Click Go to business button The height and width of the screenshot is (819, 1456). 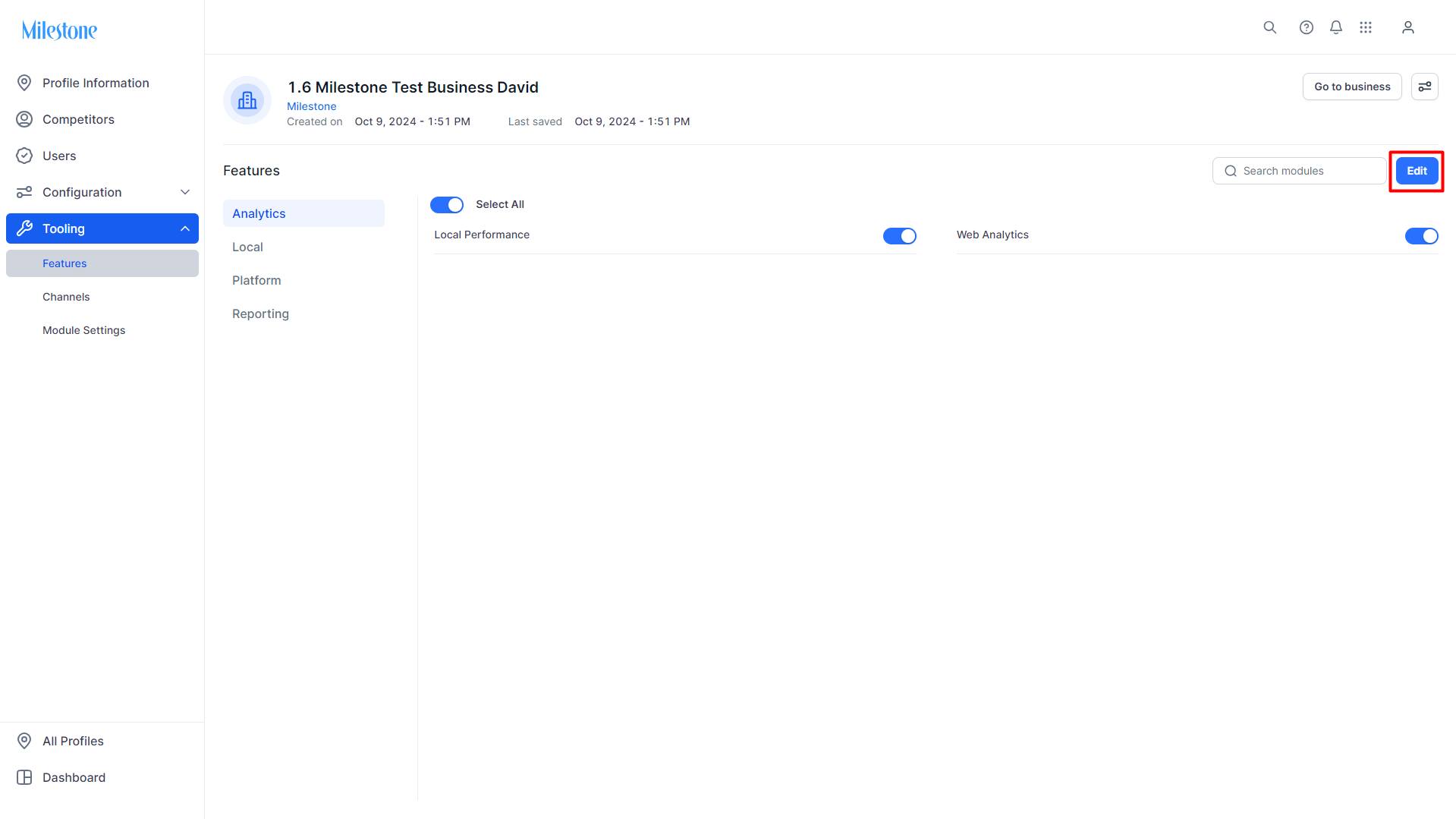(1352, 87)
